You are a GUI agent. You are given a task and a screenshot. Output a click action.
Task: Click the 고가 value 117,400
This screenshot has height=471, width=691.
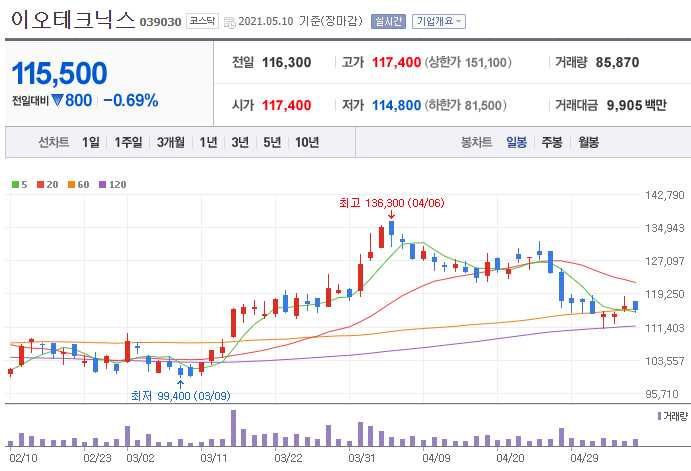click(396, 63)
